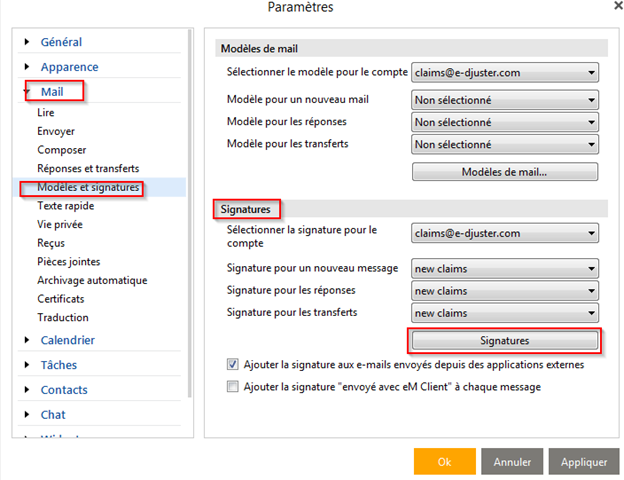Open the Lire mail settings

tap(46, 113)
